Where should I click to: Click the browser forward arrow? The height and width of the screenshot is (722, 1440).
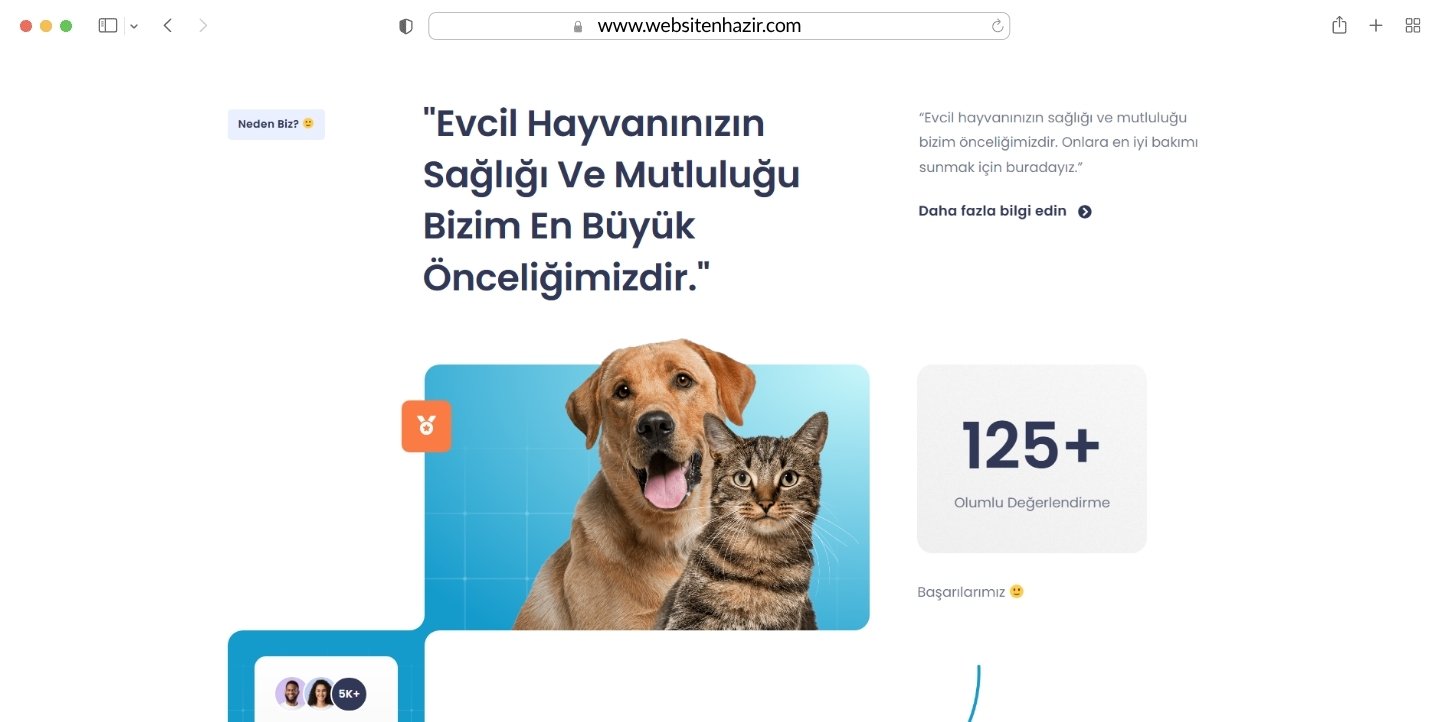pyautogui.click(x=203, y=26)
